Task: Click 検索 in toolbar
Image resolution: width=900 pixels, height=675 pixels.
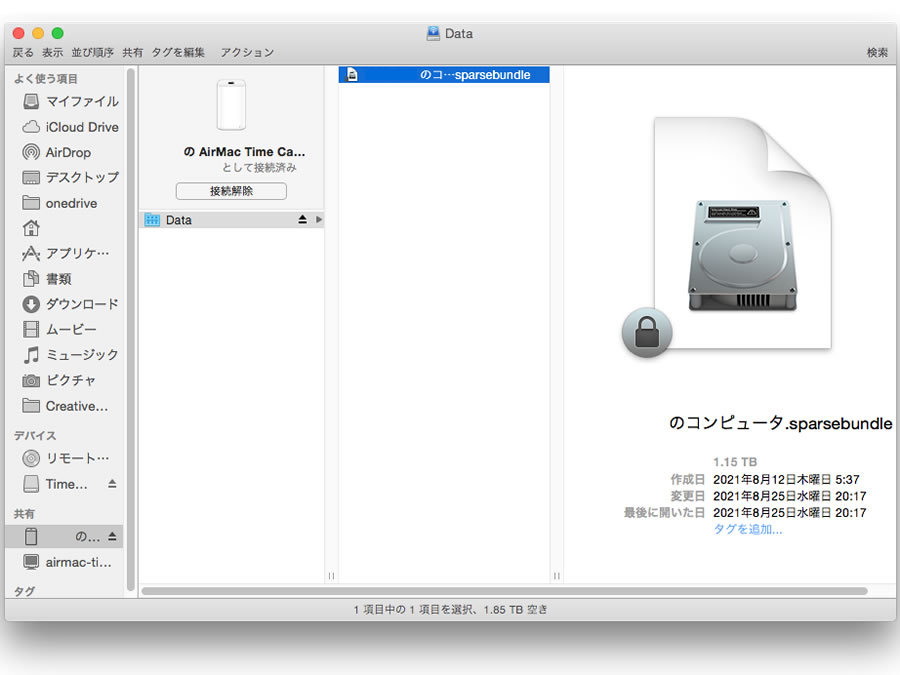Action: pos(877,52)
